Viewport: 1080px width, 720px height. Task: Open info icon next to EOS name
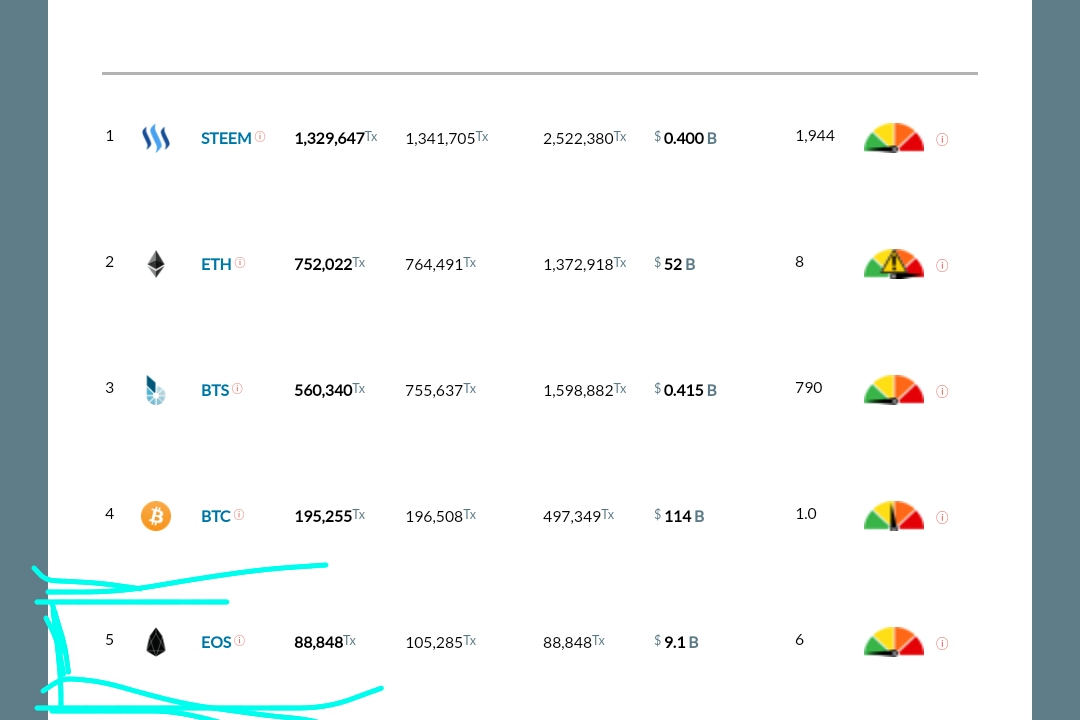pos(240,641)
